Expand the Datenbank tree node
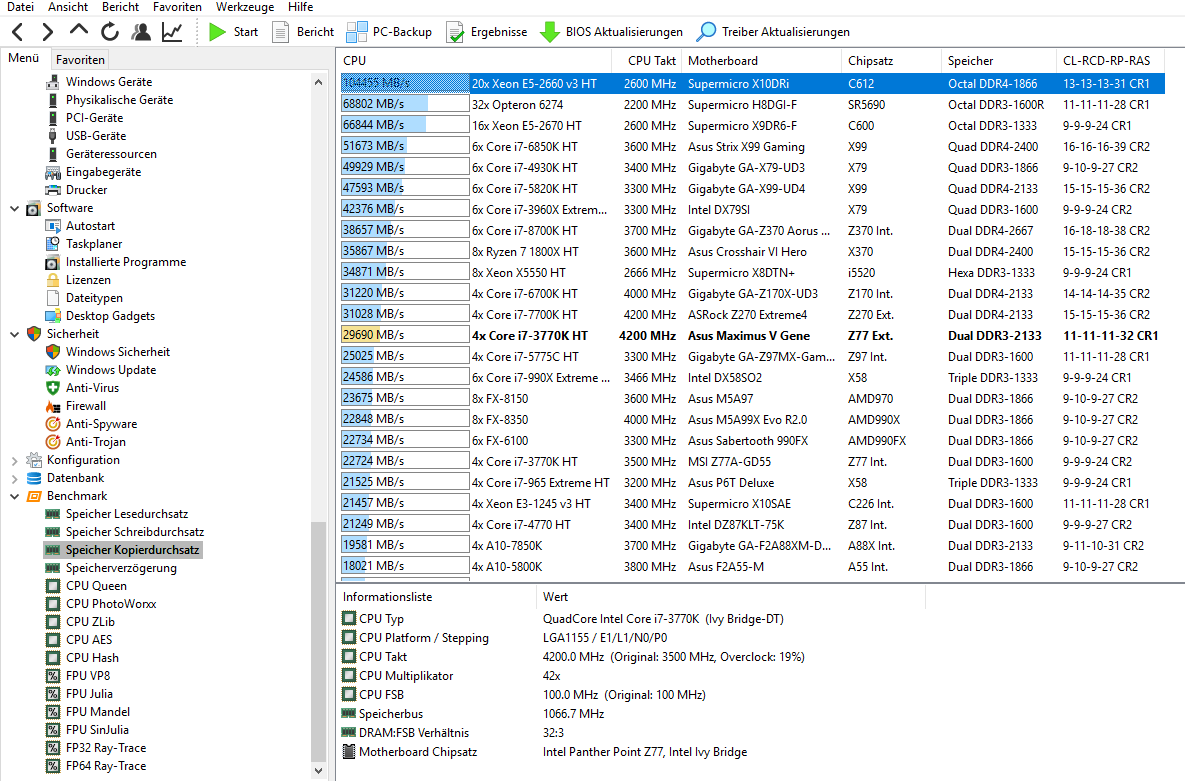 (x=14, y=478)
